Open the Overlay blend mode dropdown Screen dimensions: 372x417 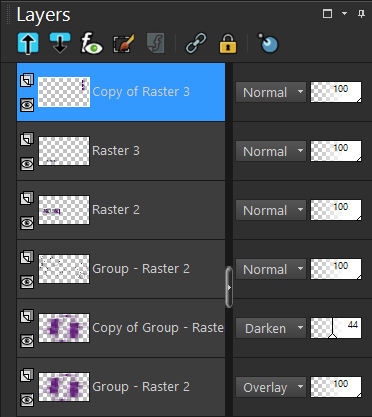coord(271,387)
